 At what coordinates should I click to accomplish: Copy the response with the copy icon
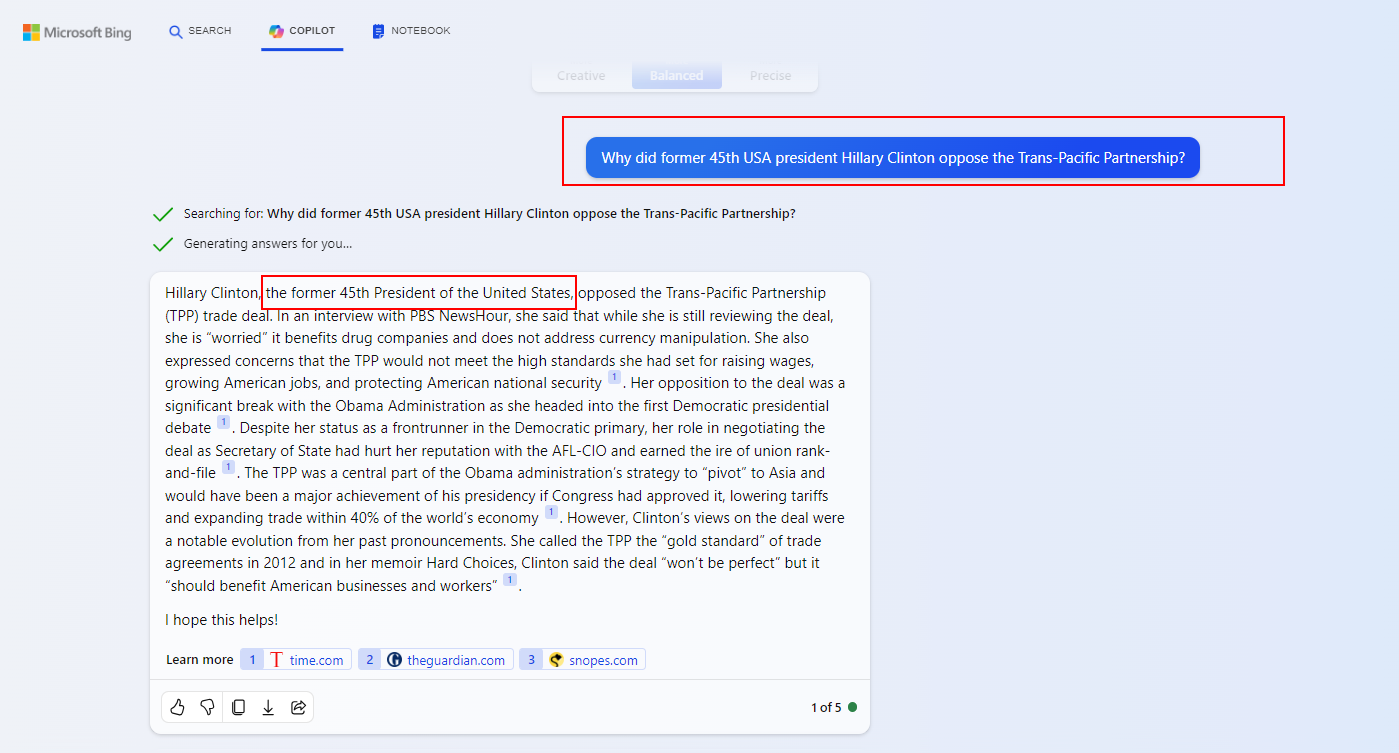tap(238, 707)
